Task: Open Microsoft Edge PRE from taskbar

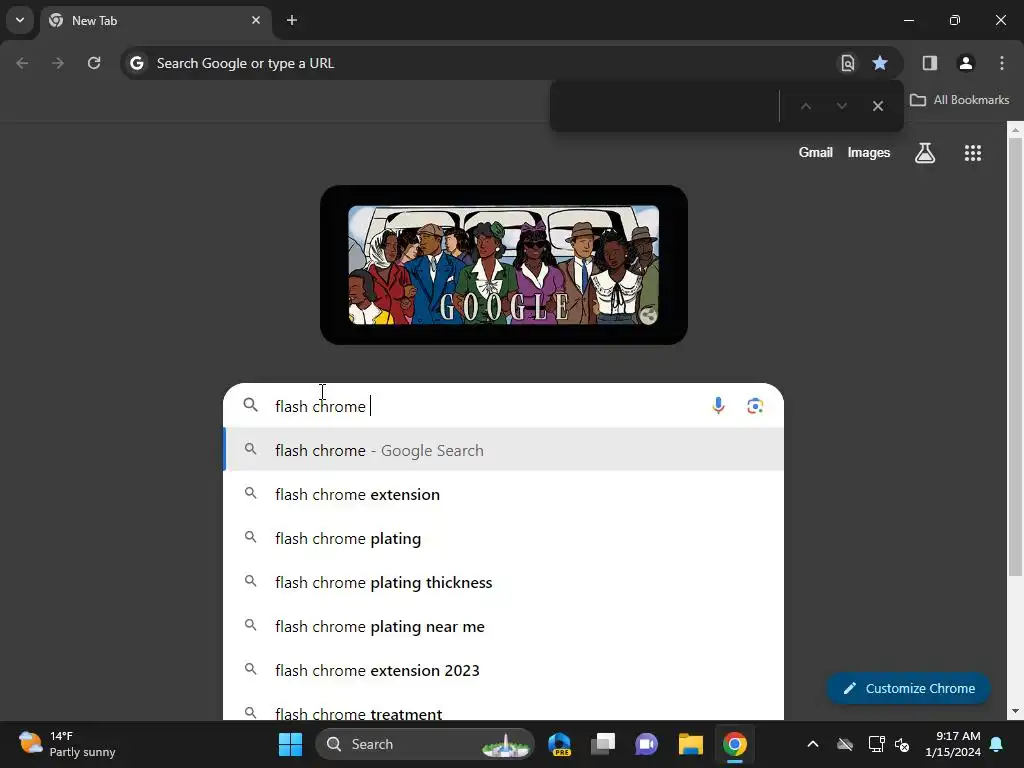Action: coord(560,744)
